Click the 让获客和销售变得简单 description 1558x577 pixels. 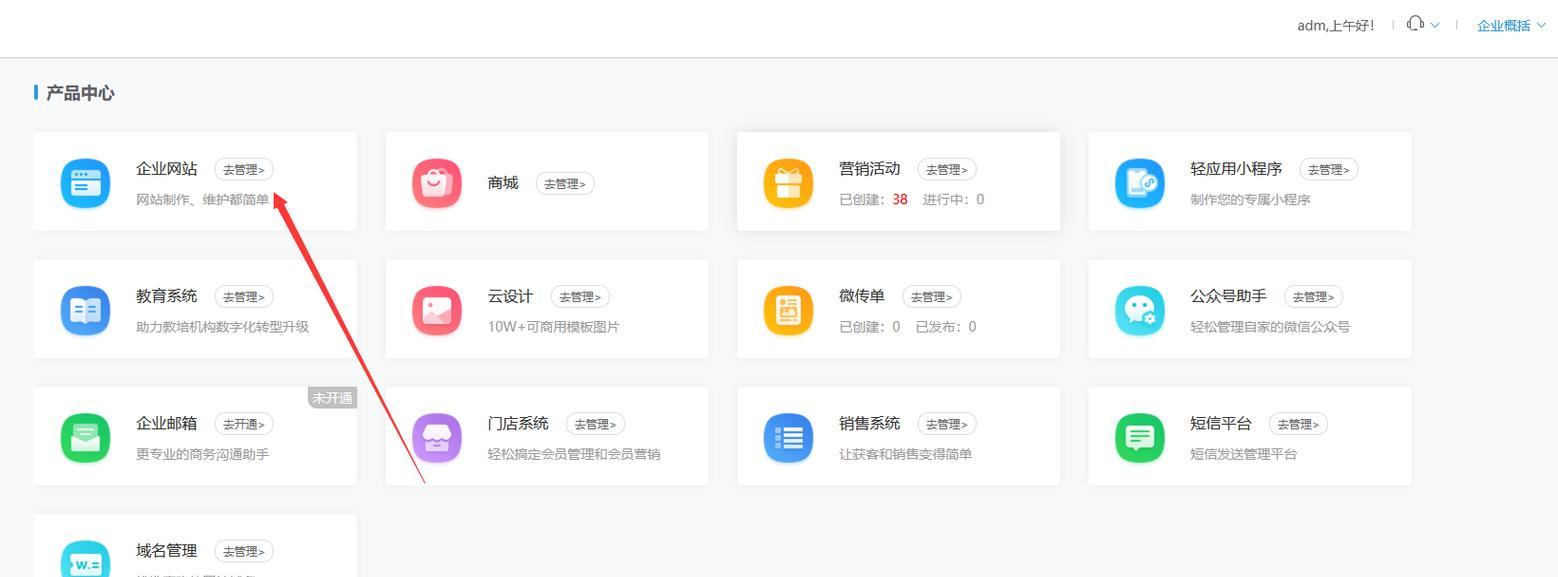905,453
